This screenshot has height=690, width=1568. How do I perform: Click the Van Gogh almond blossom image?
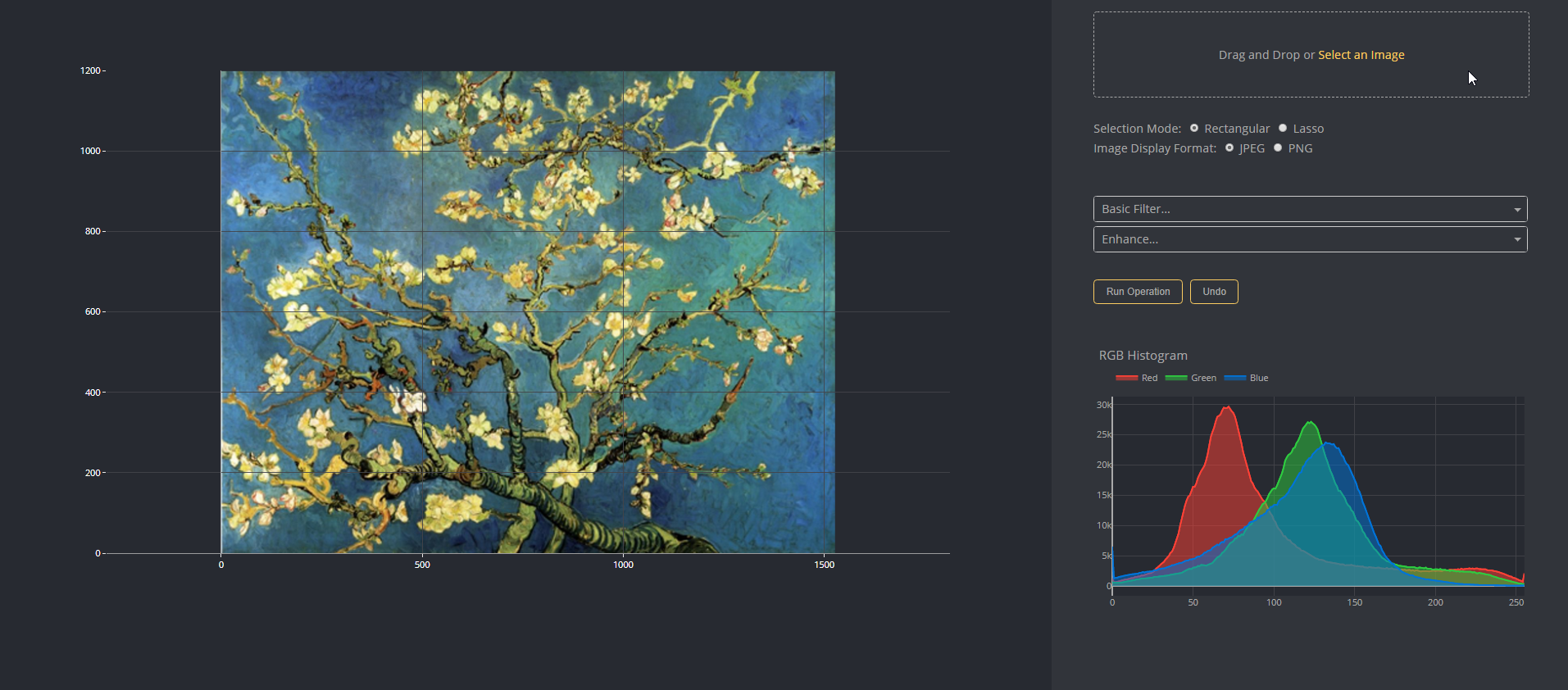[528, 312]
